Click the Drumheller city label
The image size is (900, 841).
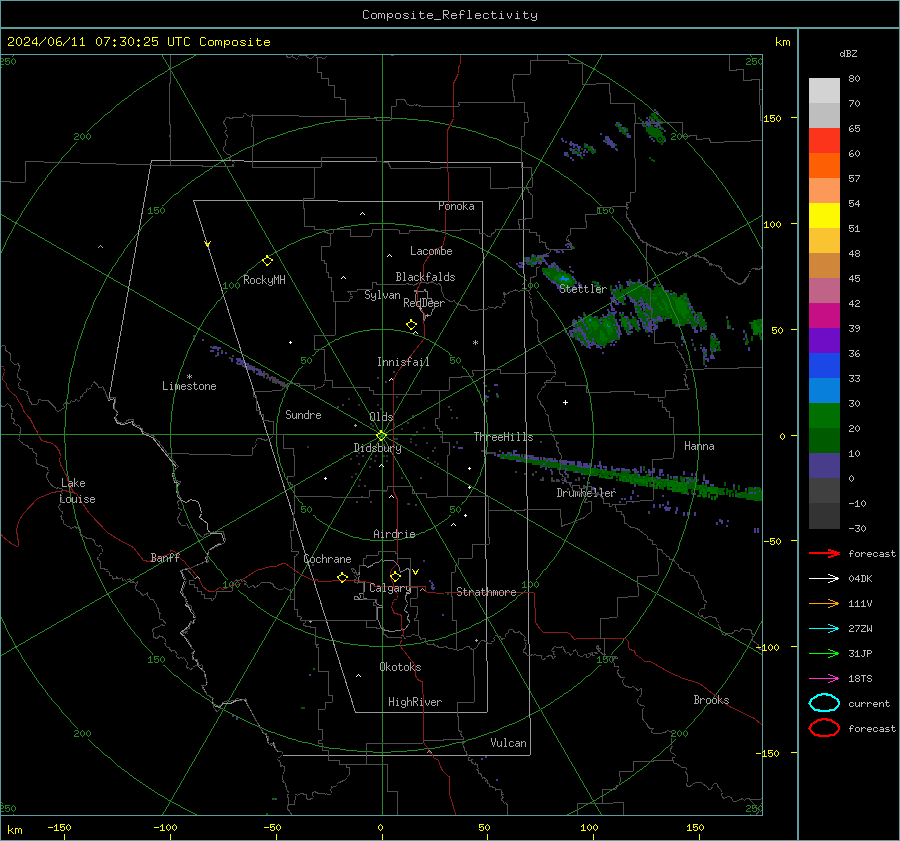pos(586,493)
